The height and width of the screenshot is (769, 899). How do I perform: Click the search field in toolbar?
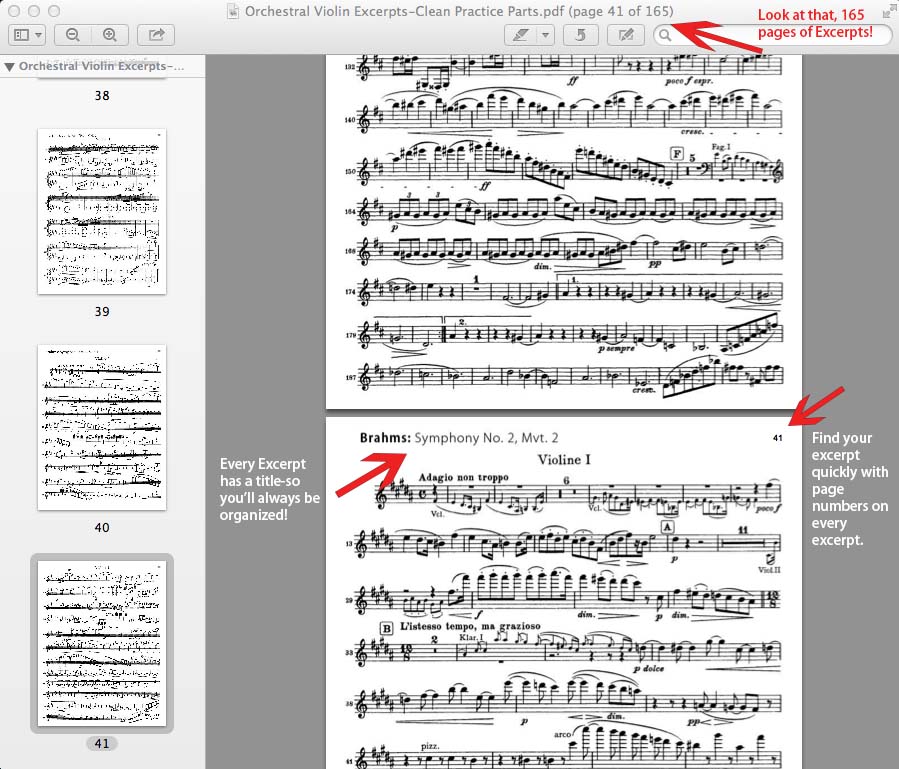click(773, 35)
